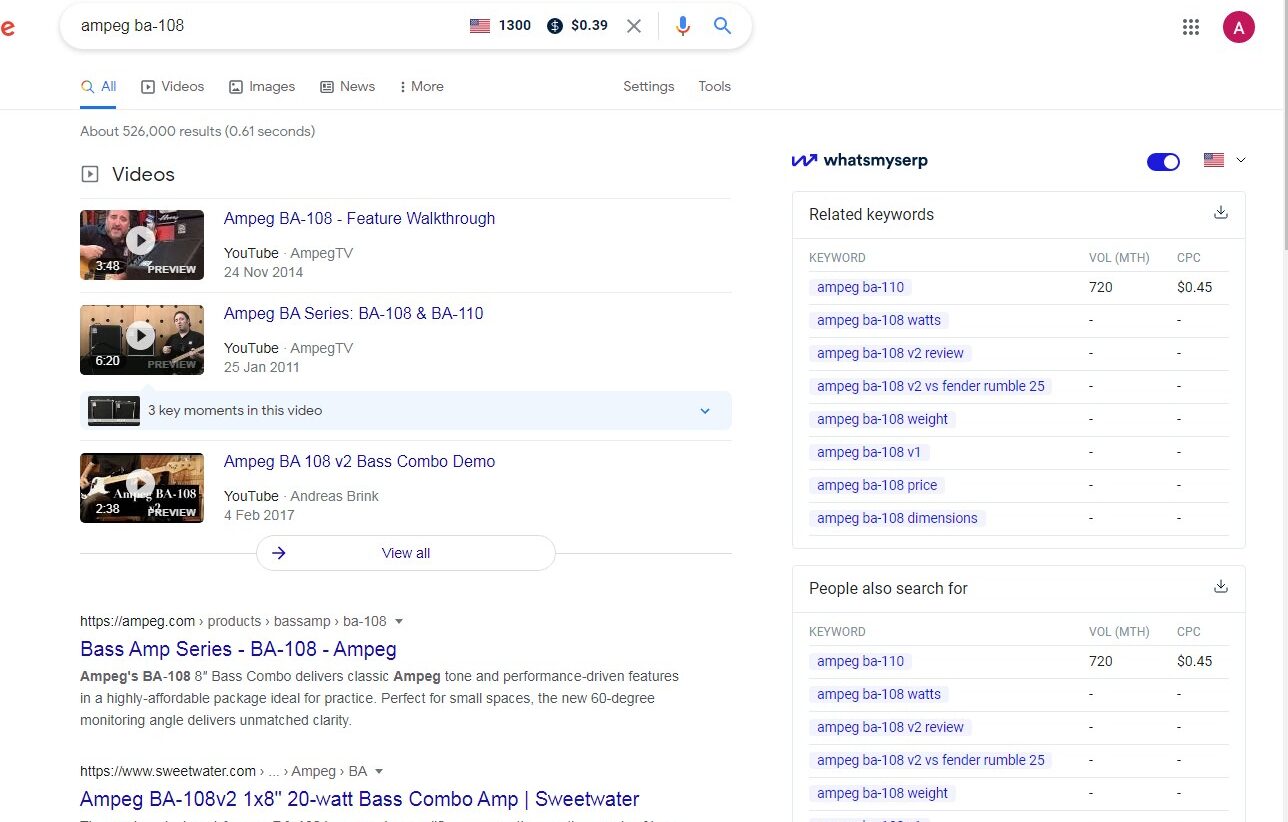The height and width of the screenshot is (822, 1288).
Task: Switch to the Images tab
Action: coord(262,86)
